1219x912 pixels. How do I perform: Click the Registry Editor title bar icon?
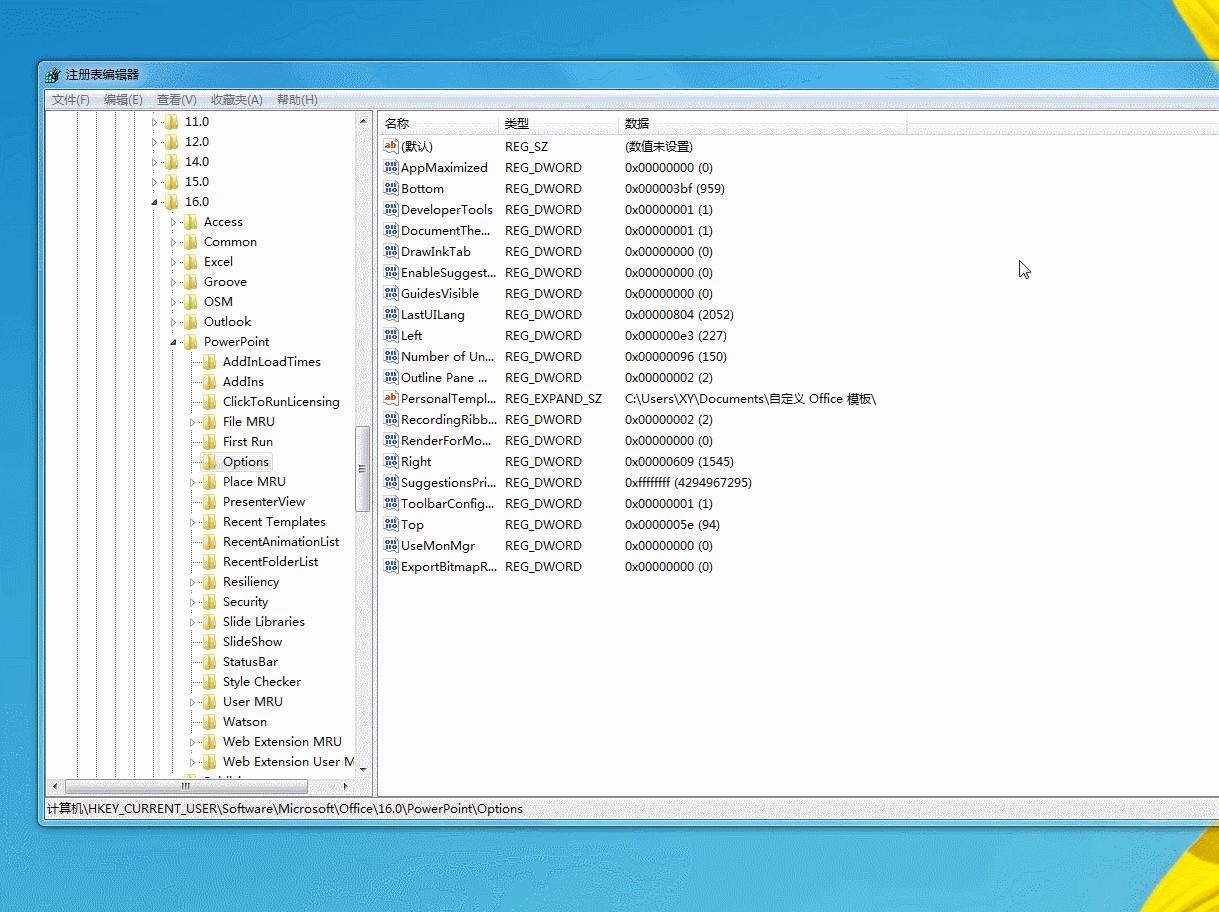53,75
